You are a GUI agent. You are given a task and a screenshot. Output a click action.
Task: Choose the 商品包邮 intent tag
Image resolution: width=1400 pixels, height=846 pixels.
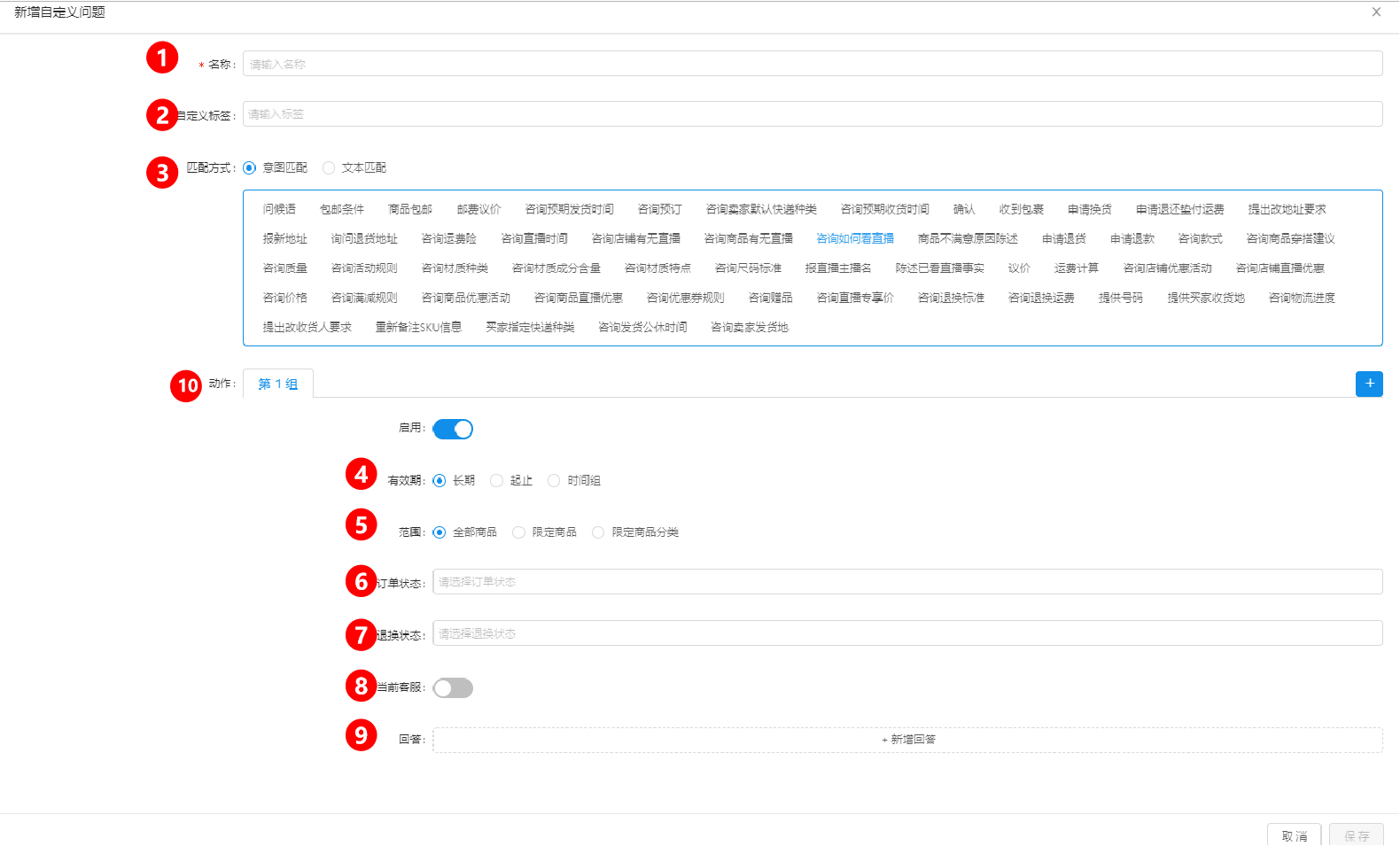pyautogui.click(x=410, y=209)
